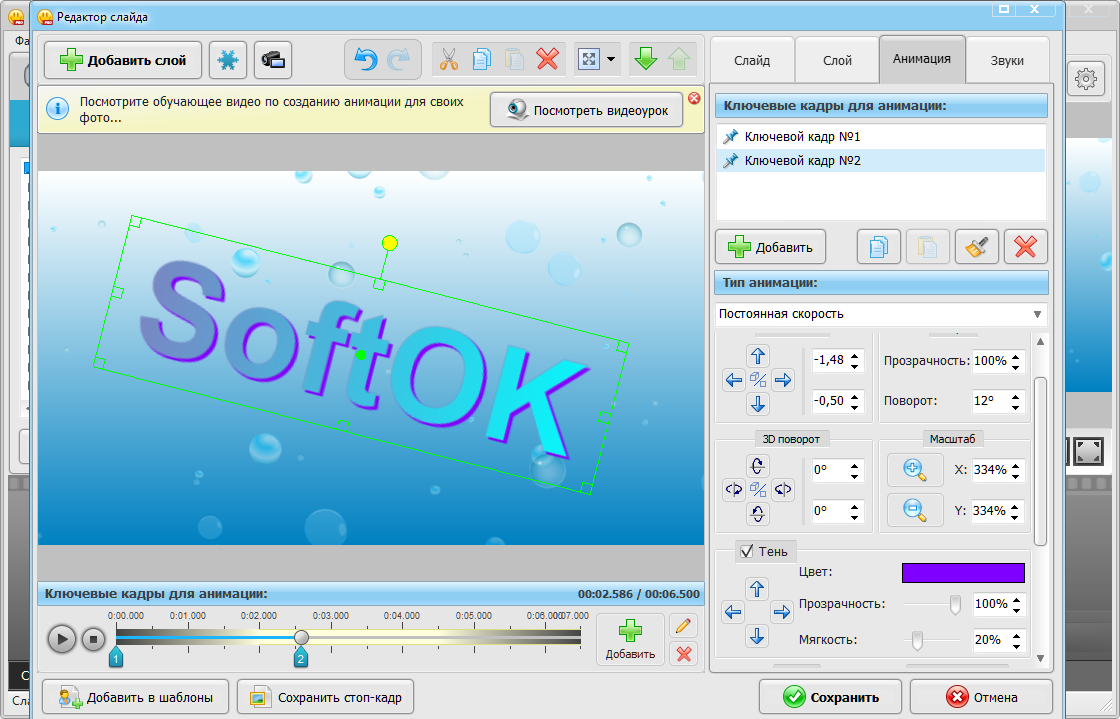Click Сохранить стоп-кадр button

point(326,698)
